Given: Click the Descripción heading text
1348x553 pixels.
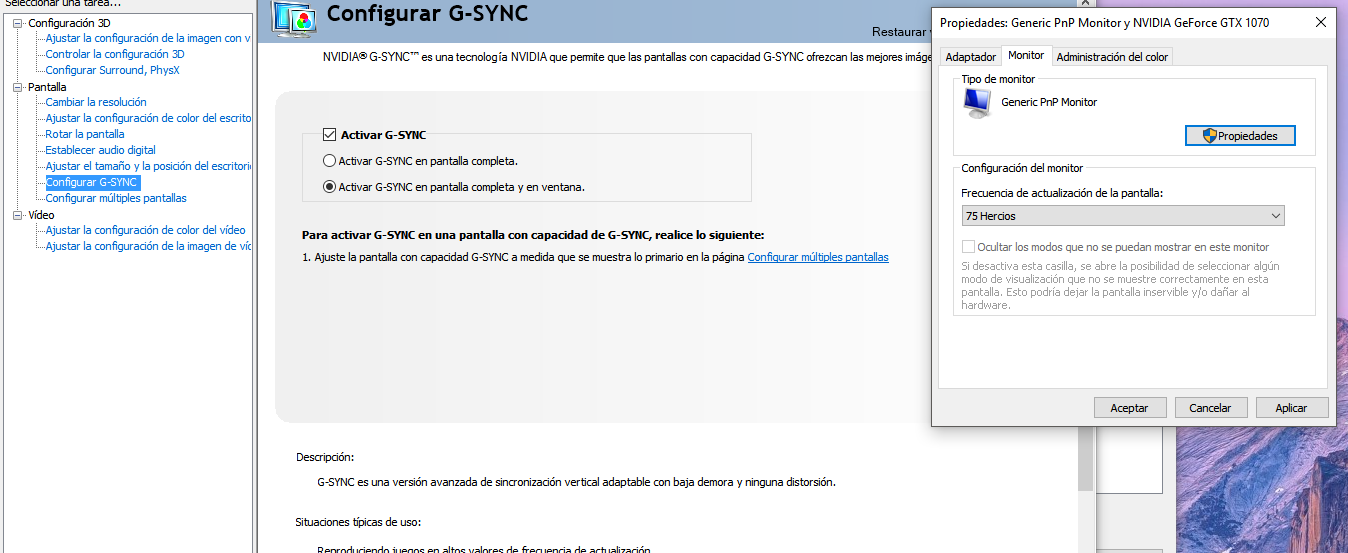Looking at the screenshot, I should [x=325, y=457].
